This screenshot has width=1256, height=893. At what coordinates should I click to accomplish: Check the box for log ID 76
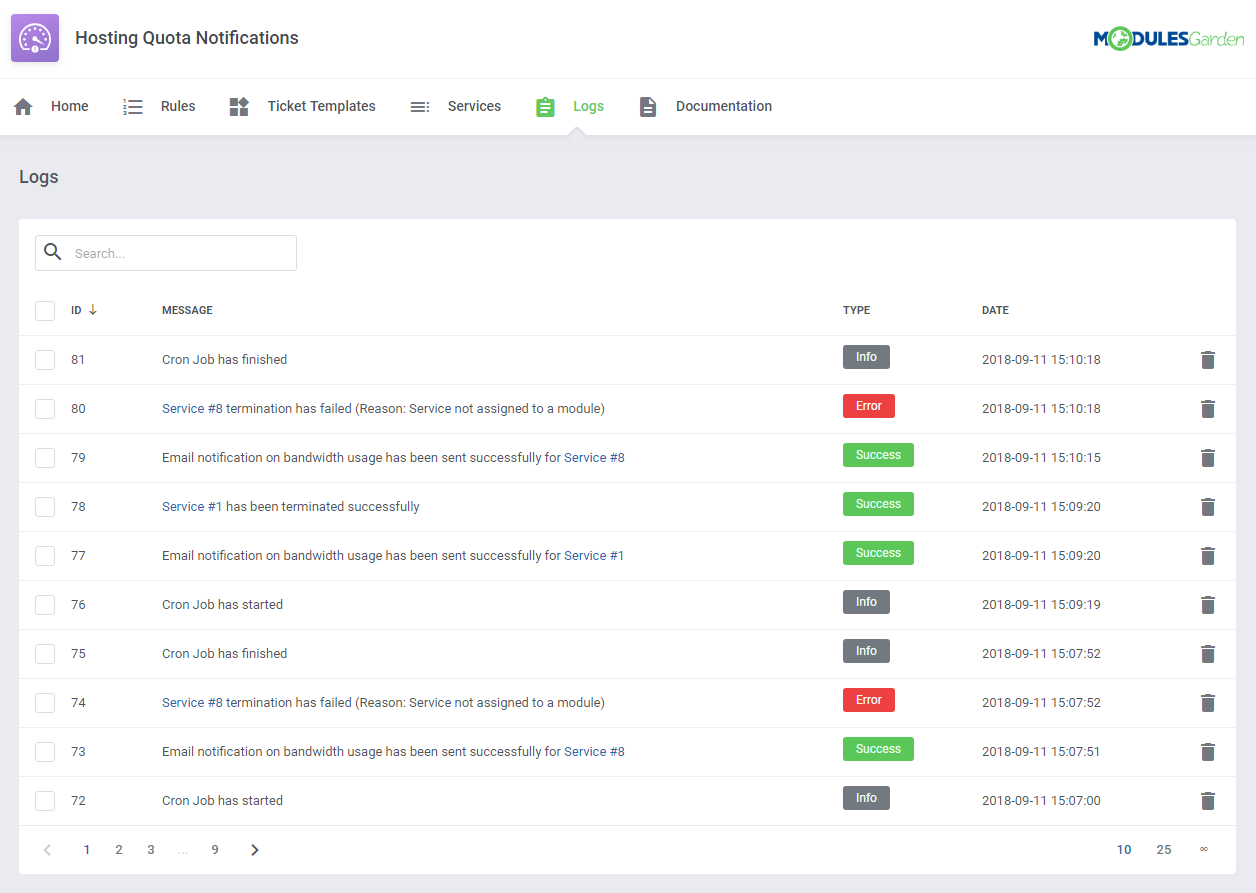(x=45, y=605)
